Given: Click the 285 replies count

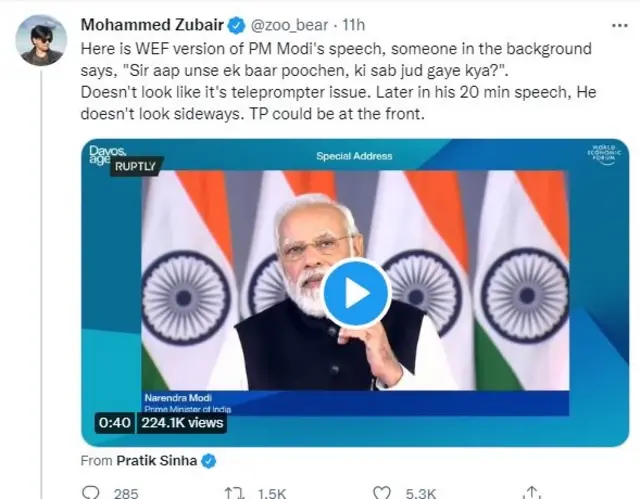Looking at the screenshot, I should pos(125,492).
